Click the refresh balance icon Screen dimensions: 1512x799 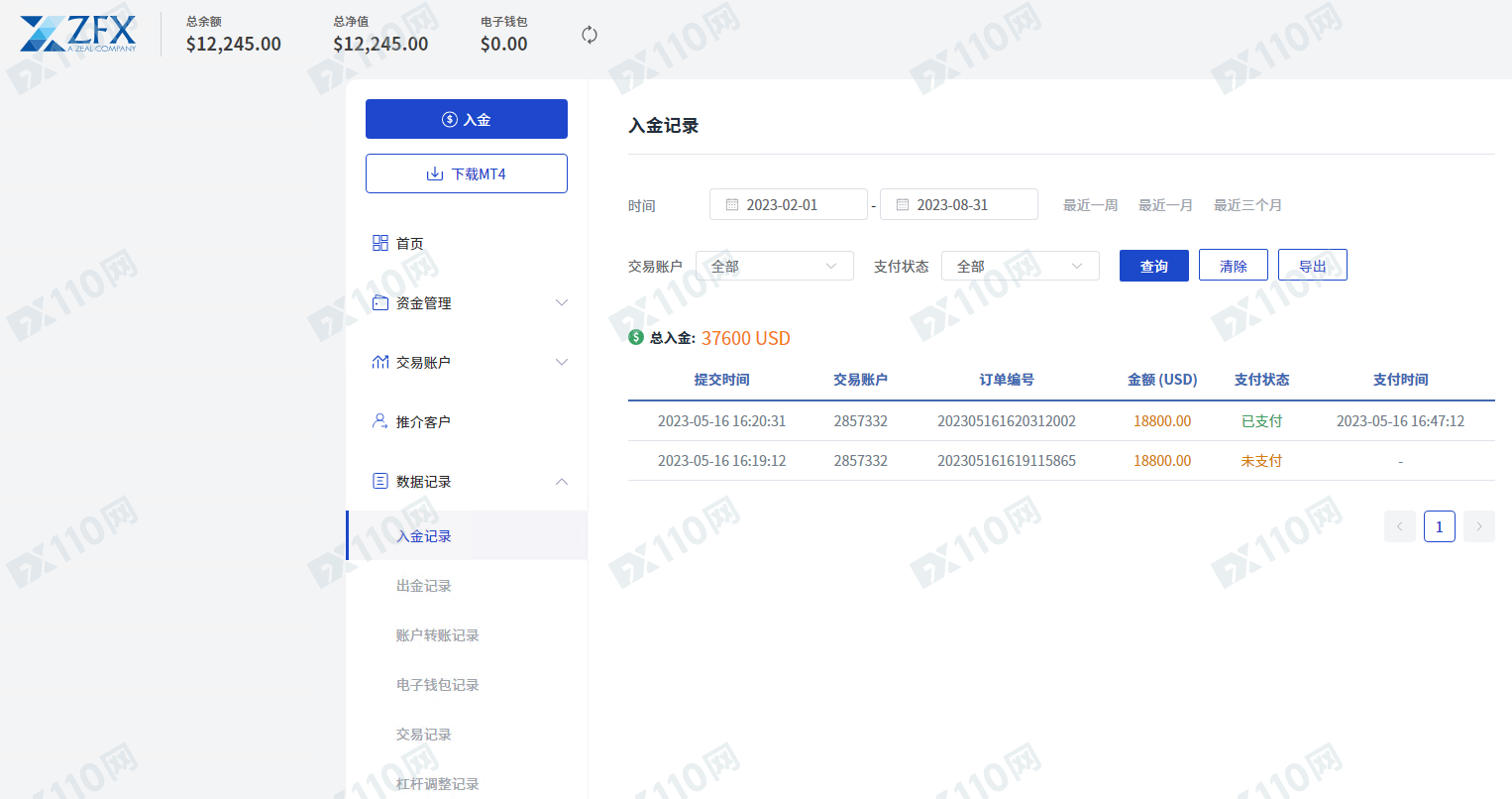click(x=590, y=35)
